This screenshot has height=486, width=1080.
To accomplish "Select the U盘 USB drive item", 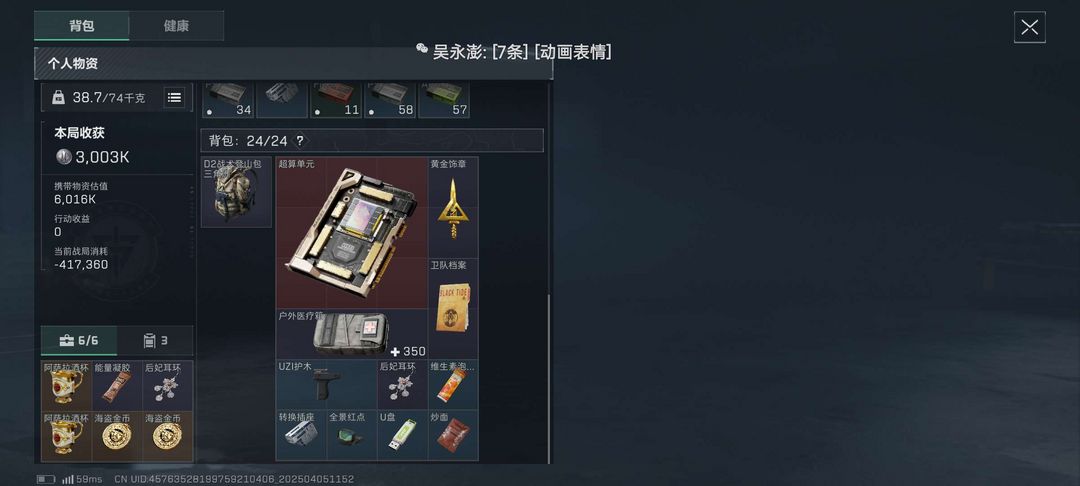I will [x=402, y=435].
